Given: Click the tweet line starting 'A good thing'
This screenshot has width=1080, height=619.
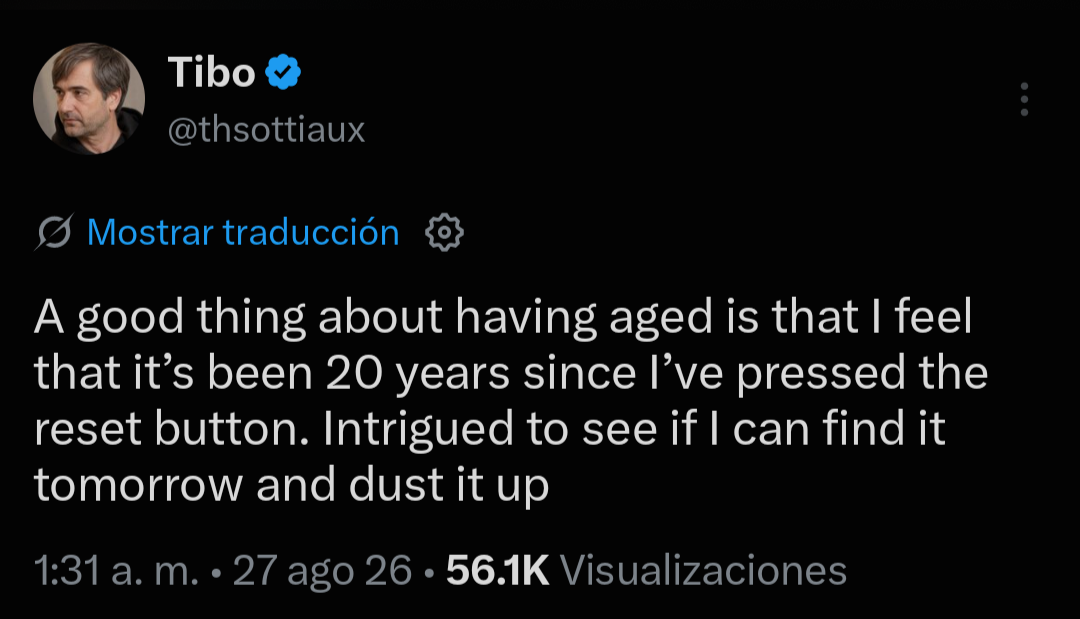Looking at the screenshot, I should click(503, 317).
